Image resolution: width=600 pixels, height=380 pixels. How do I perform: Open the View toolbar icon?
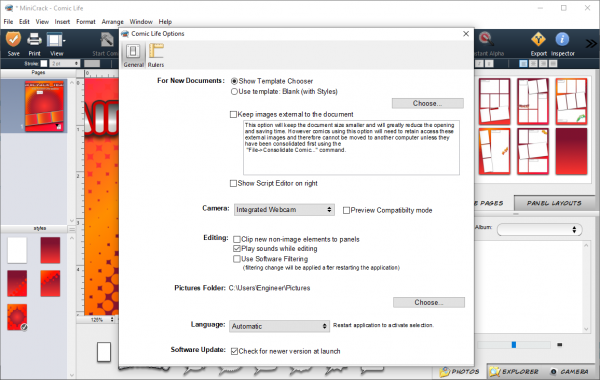click(x=56, y=43)
